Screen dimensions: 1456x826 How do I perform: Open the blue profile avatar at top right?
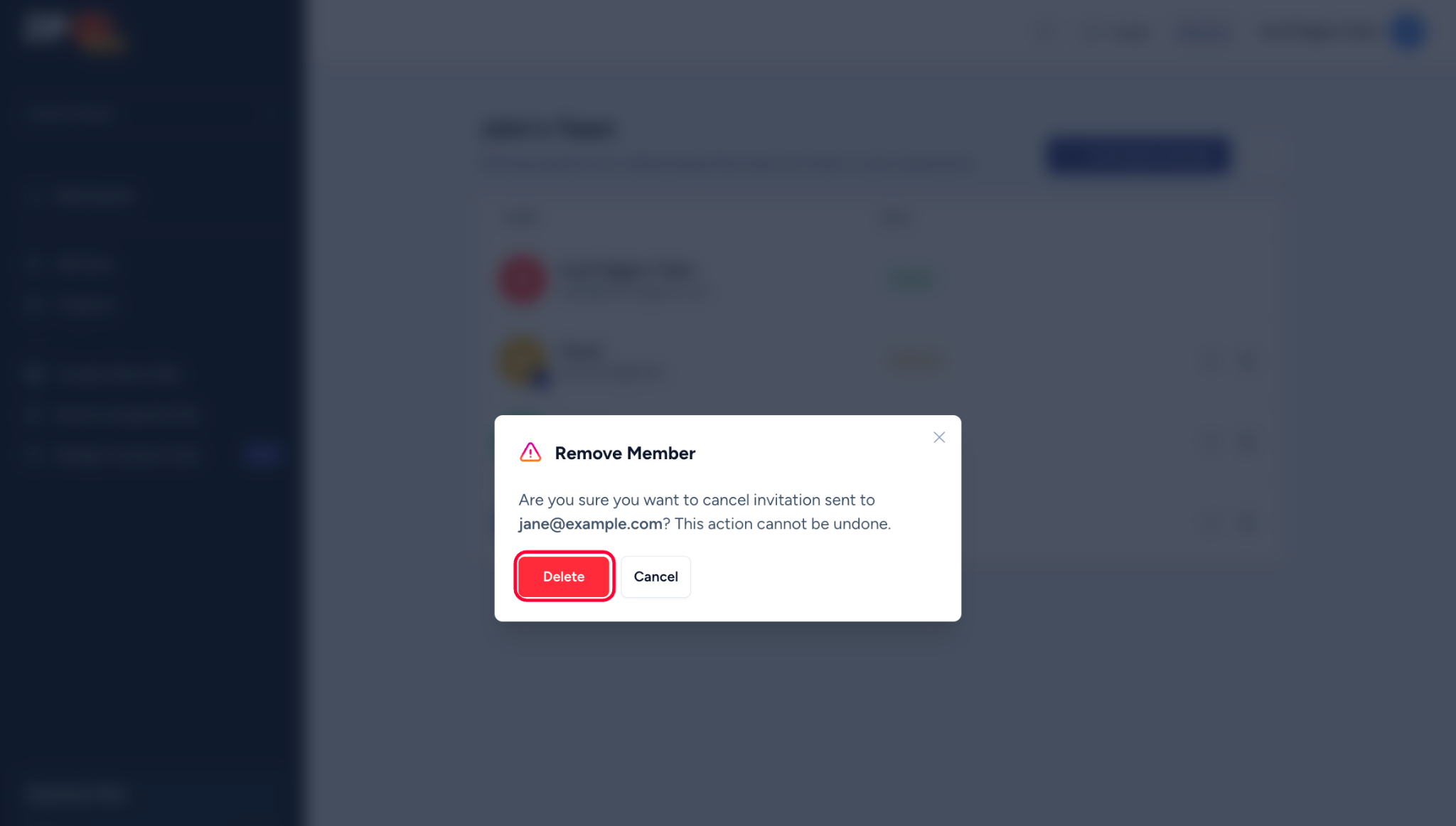click(1408, 31)
